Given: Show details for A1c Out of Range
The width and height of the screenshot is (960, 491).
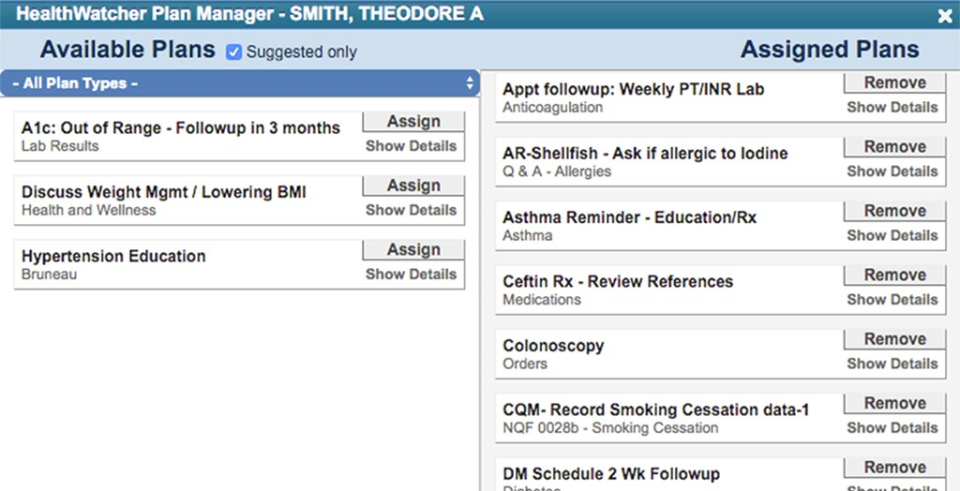Looking at the screenshot, I should [411, 146].
